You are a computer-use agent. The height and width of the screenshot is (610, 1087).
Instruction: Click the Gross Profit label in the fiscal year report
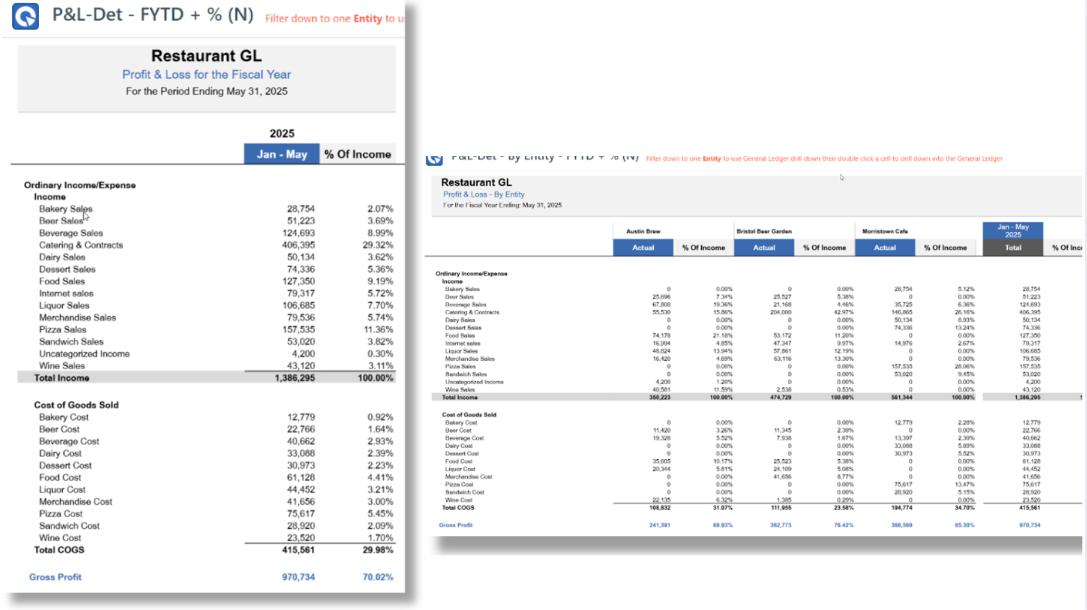point(55,577)
